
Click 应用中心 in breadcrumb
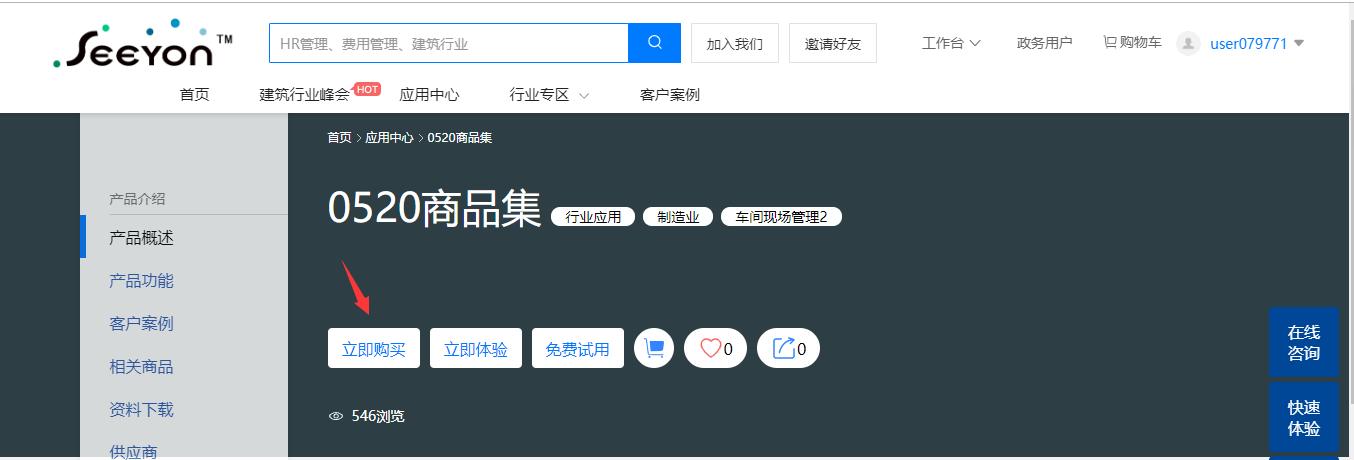point(389,138)
